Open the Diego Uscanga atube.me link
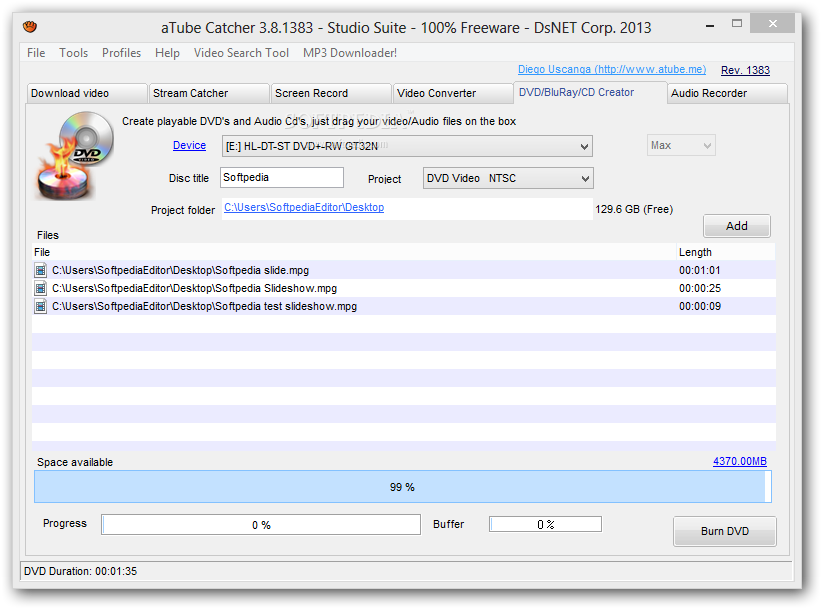This screenshot has height=609, width=822. point(612,69)
